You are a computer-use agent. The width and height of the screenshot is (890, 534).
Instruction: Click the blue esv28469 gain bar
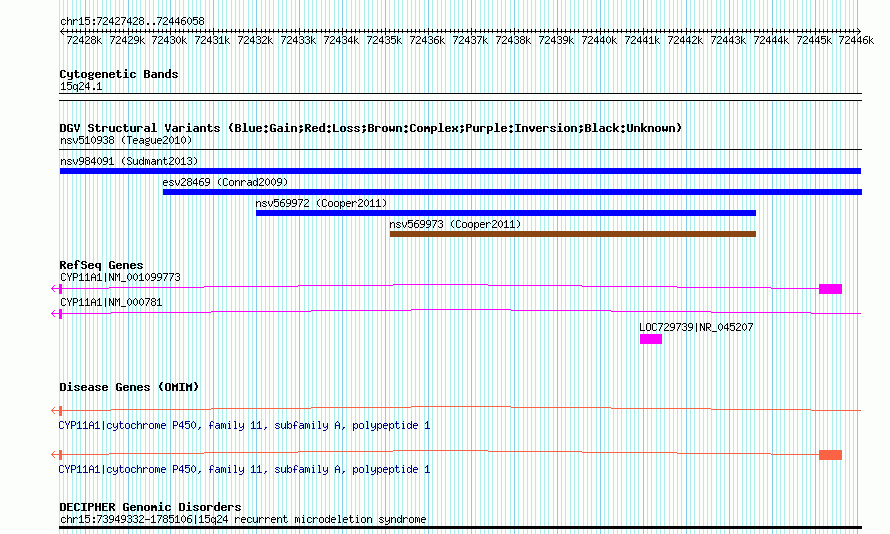pyautogui.click(x=513, y=192)
